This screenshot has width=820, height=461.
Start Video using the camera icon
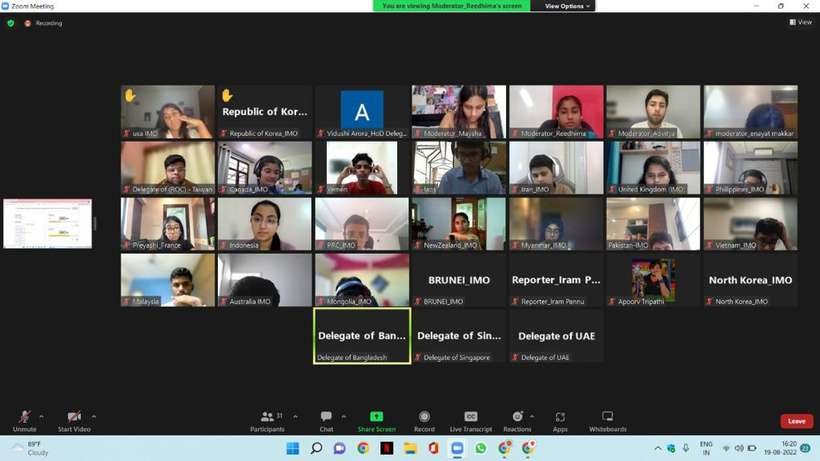click(x=73, y=416)
